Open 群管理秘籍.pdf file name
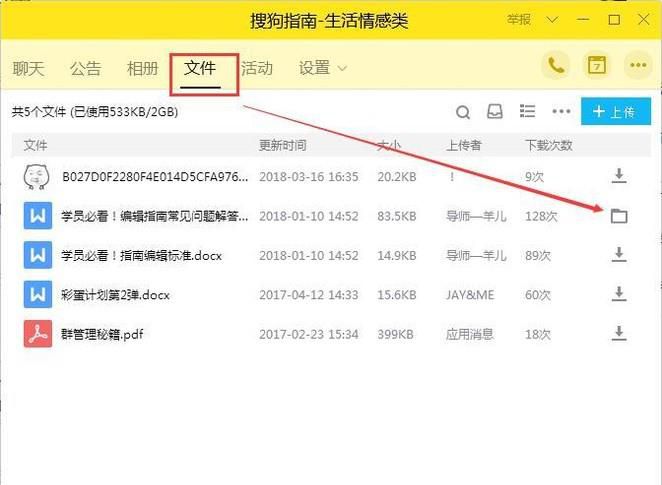 (x=102, y=334)
